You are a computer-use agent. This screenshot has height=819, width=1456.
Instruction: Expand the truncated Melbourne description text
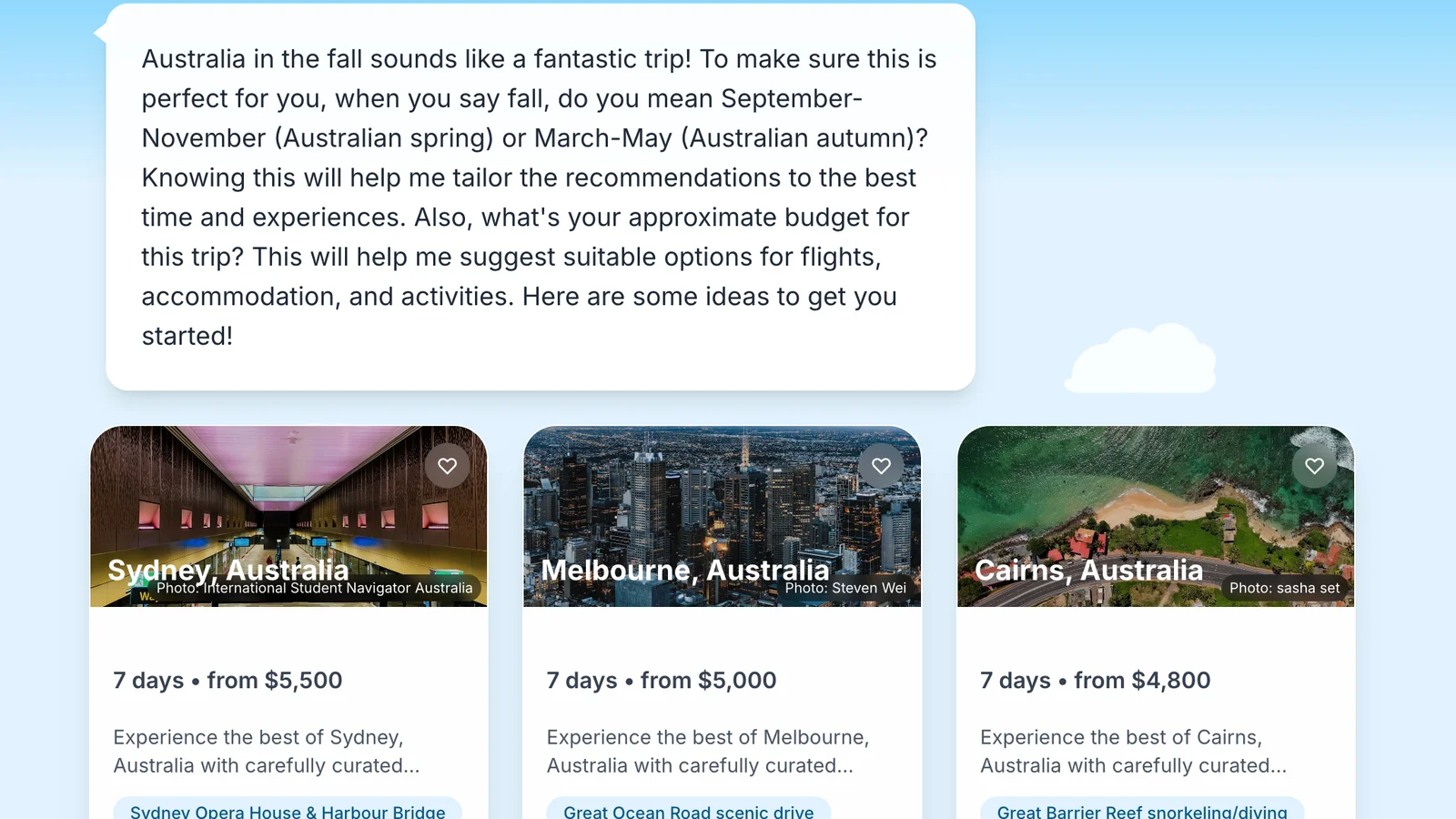(x=708, y=752)
